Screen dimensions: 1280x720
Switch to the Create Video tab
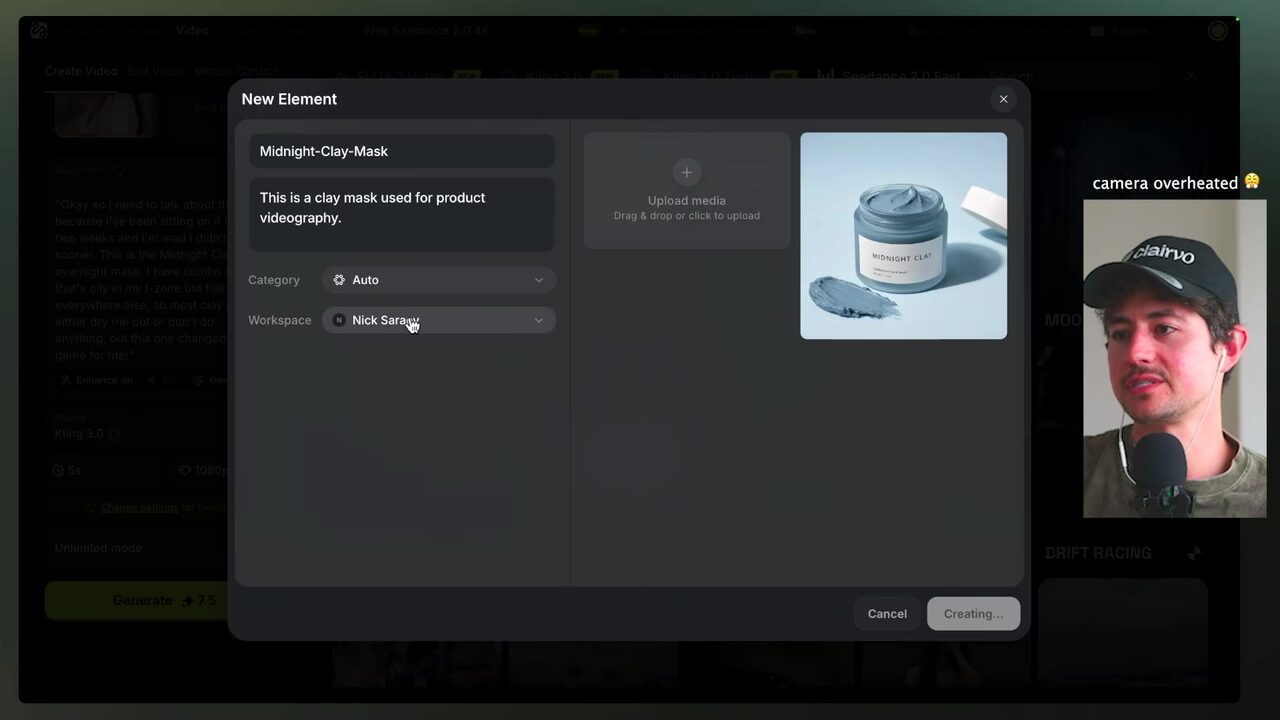click(x=81, y=72)
